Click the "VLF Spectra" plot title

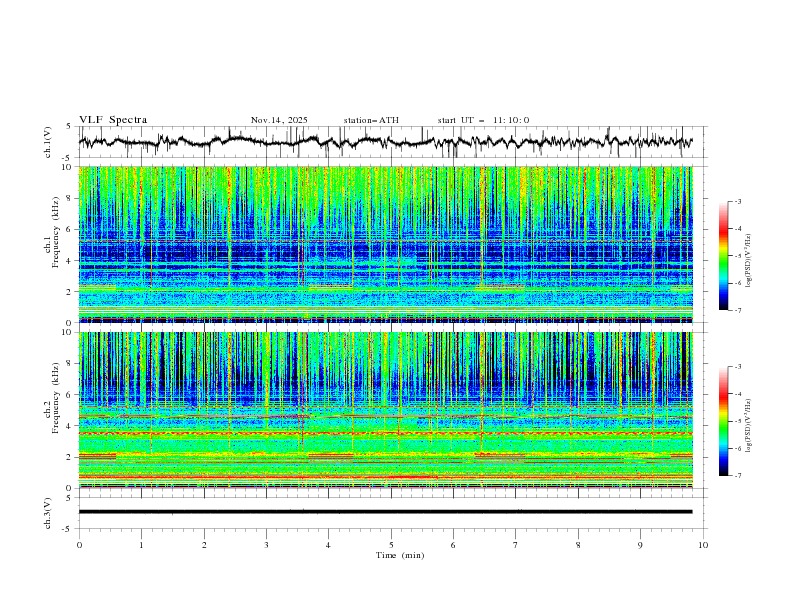tap(113, 120)
